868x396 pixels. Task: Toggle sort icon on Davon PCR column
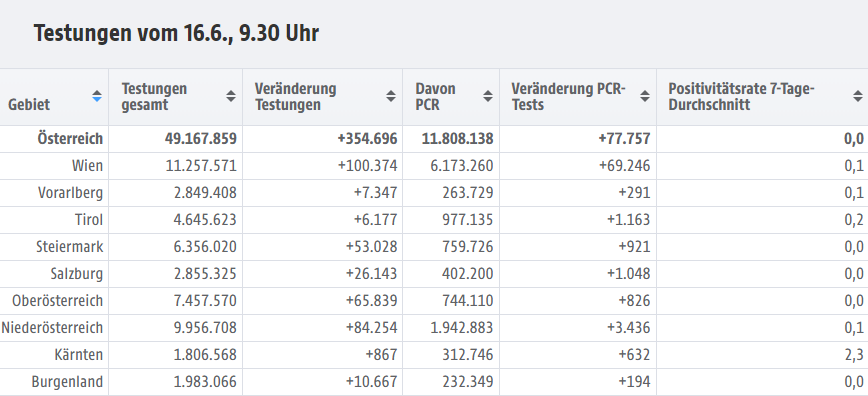[x=488, y=96]
